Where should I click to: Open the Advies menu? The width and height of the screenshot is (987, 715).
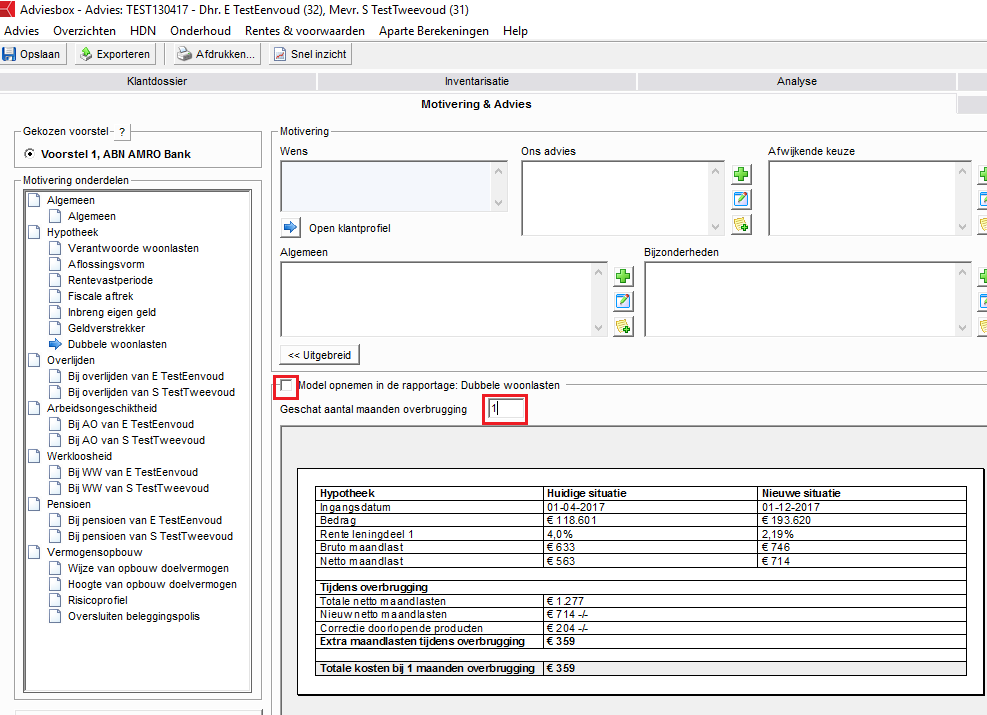[21, 31]
